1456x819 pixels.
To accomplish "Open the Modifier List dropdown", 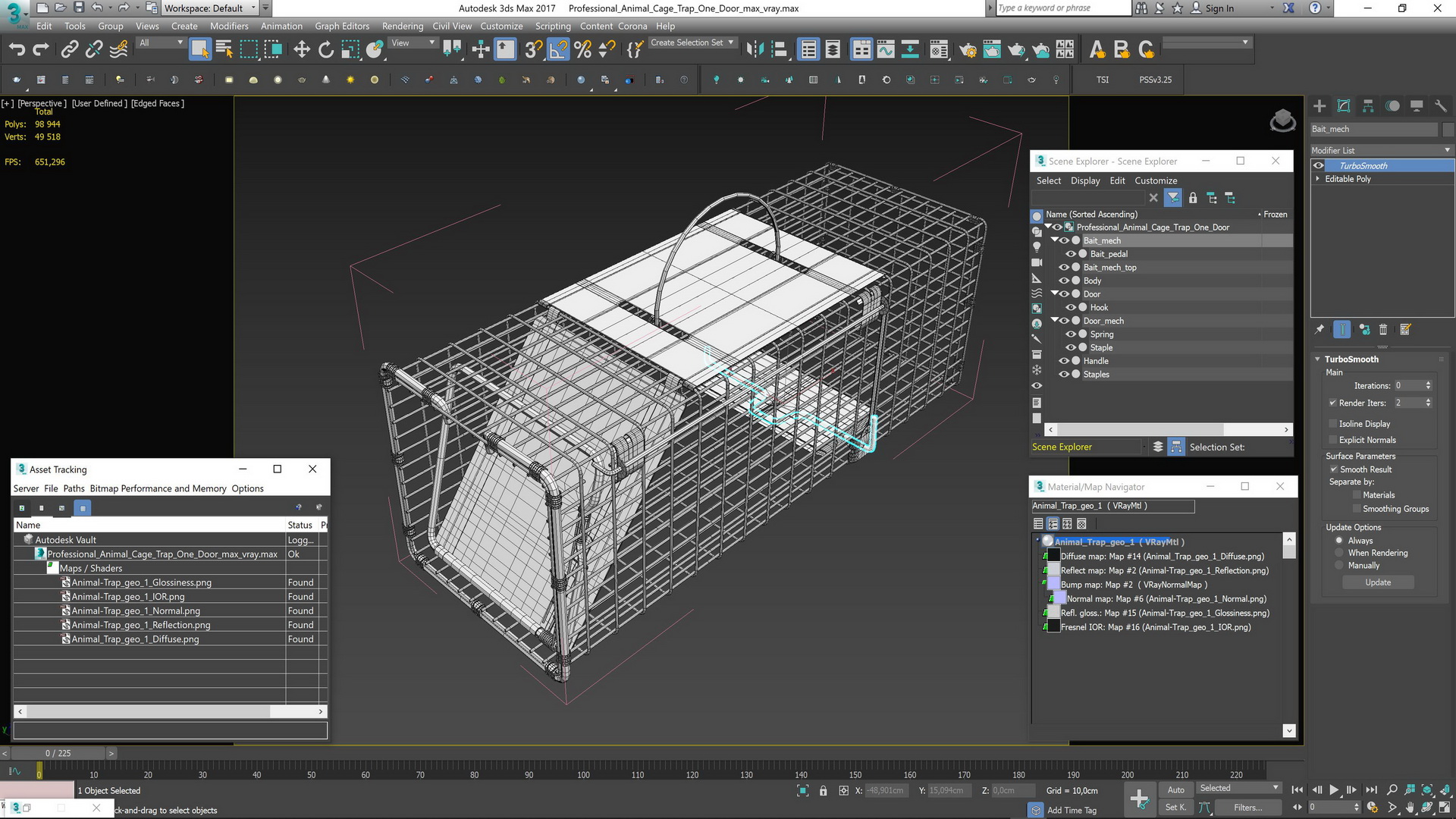I will point(1380,150).
